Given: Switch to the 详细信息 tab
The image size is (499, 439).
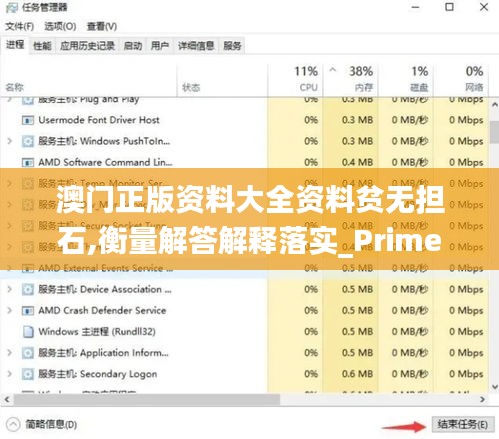Looking at the screenshot, I should click(x=196, y=46).
